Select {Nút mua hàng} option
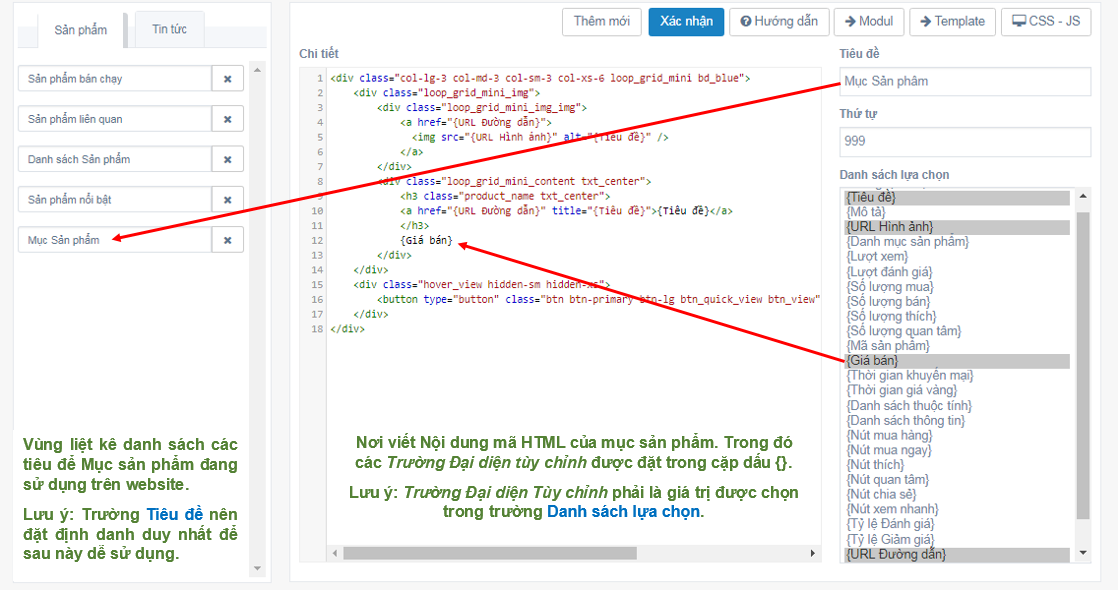 click(x=957, y=435)
